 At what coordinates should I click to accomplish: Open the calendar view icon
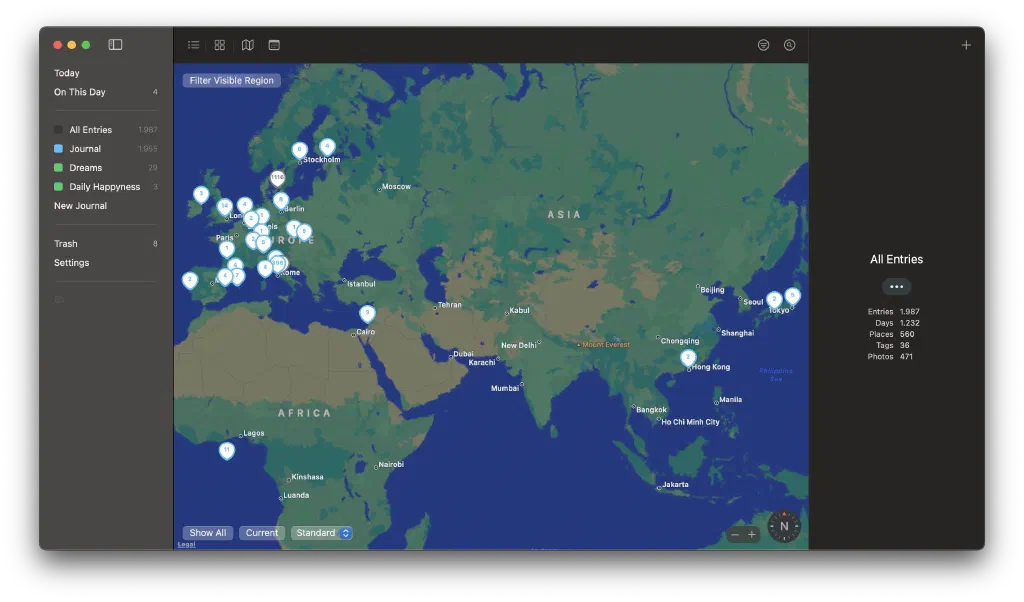pos(274,44)
